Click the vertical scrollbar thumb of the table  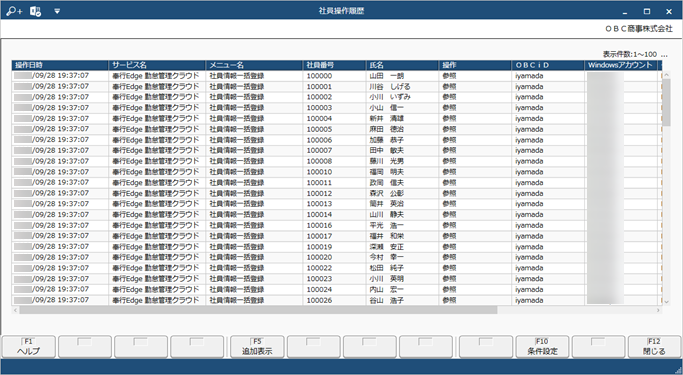(666, 102)
